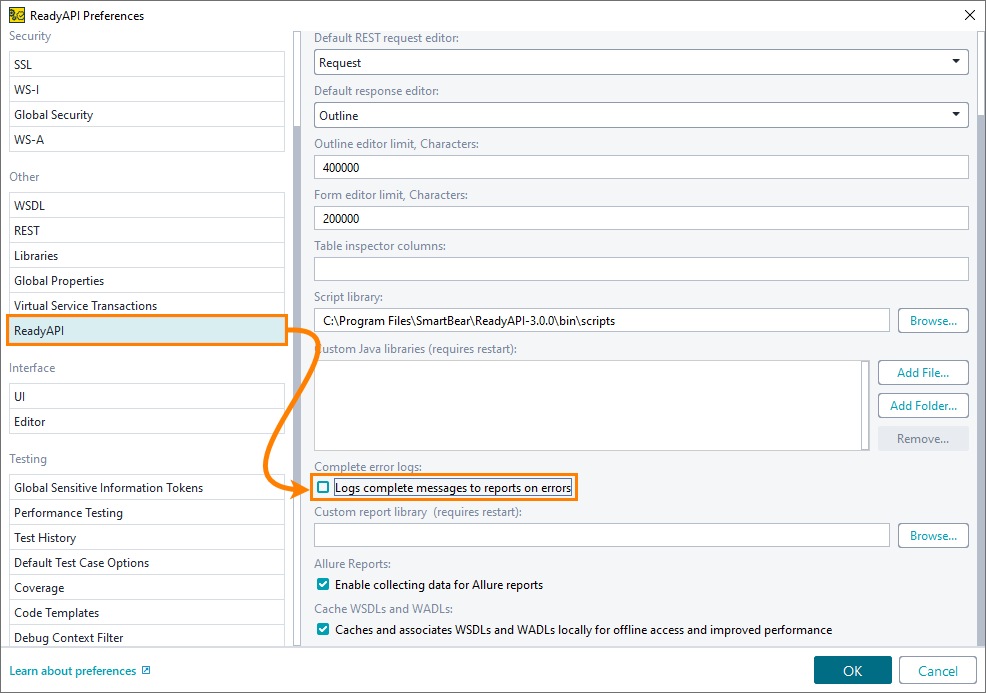The height and width of the screenshot is (693, 986).
Task: Select Virtual Service Transactions settings
Action: click(x=147, y=305)
